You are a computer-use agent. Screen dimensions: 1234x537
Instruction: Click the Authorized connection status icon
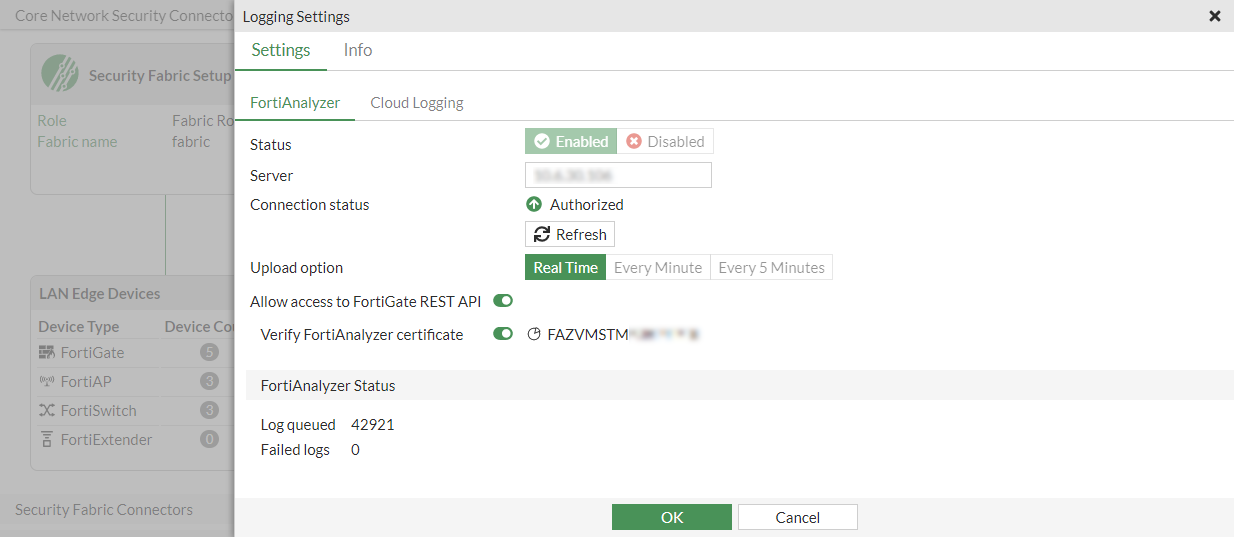point(534,205)
